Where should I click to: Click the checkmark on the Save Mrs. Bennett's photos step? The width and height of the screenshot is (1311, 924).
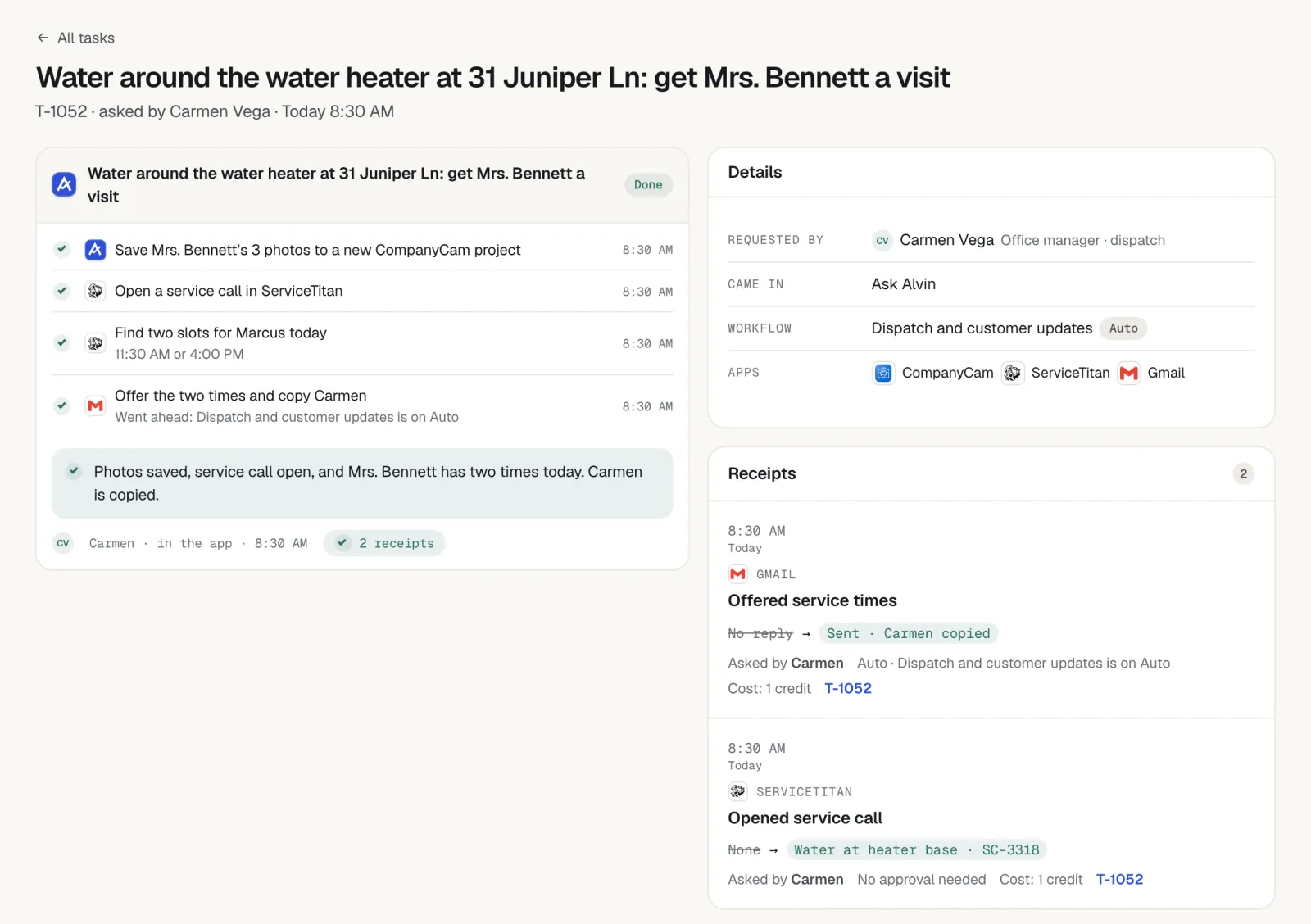[61, 249]
